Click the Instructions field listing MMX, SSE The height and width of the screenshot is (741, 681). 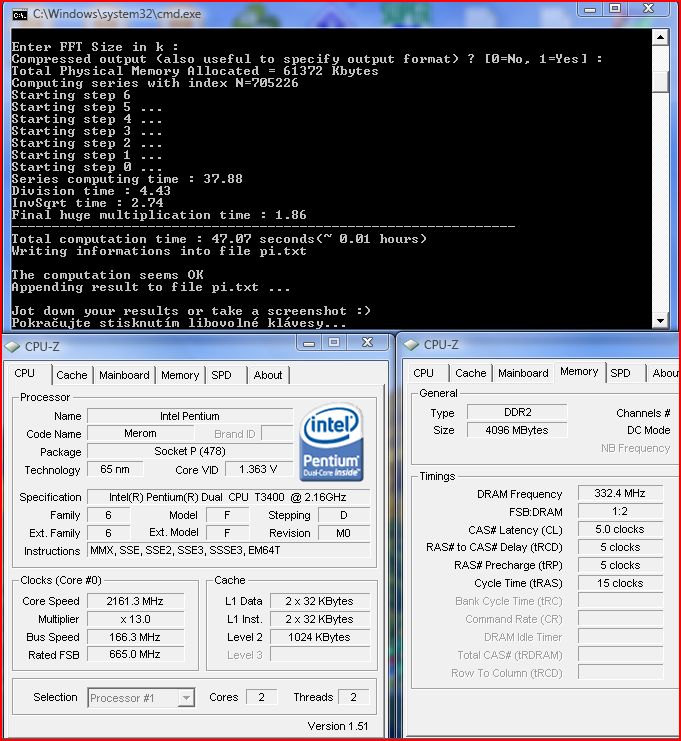(x=228, y=551)
